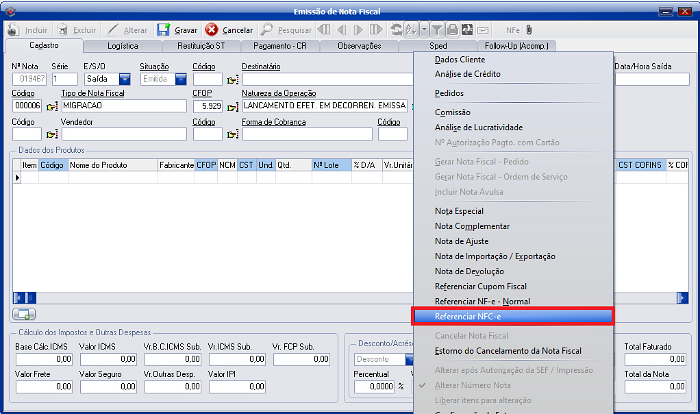Click the Forma de Cobrança lookup icon
This screenshot has width=700, height=414.
tap(232, 134)
